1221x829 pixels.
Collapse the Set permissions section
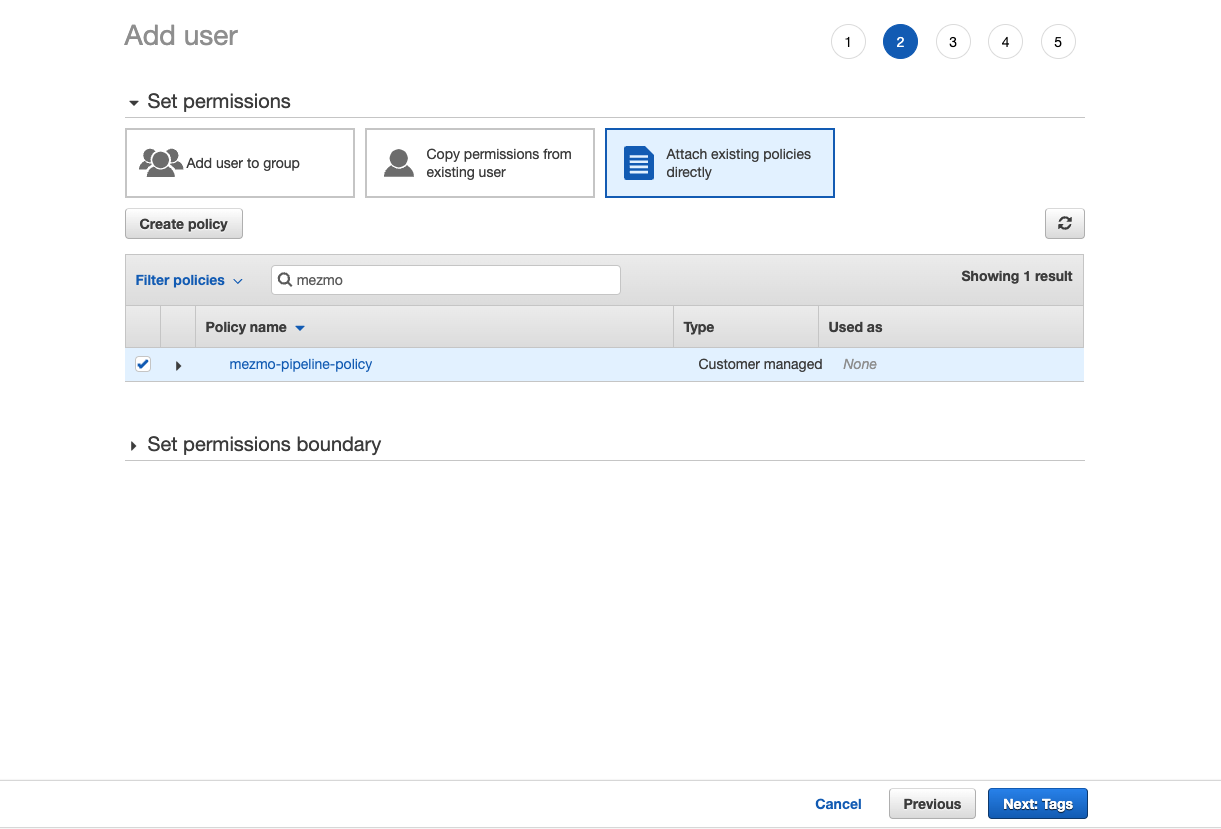click(x=134, y=103)
